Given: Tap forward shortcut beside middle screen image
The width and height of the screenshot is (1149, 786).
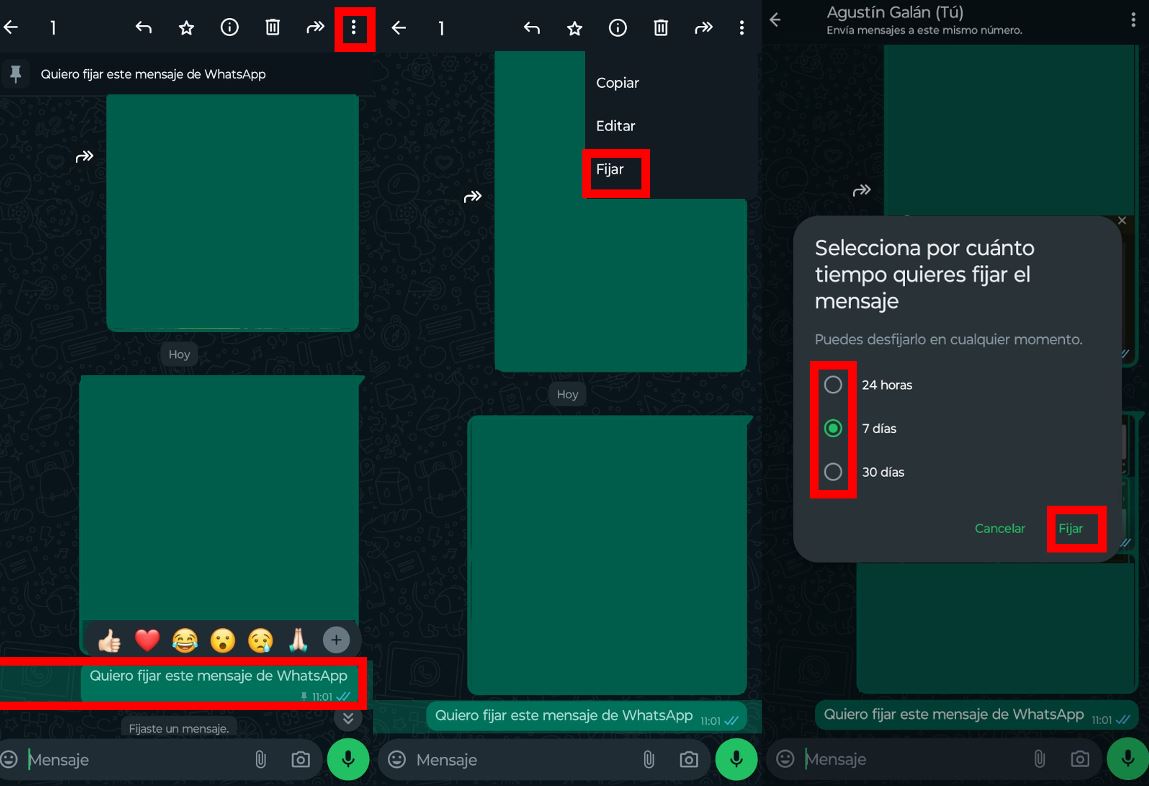Looking at the screenshot, I should click(x=473, y=196).
